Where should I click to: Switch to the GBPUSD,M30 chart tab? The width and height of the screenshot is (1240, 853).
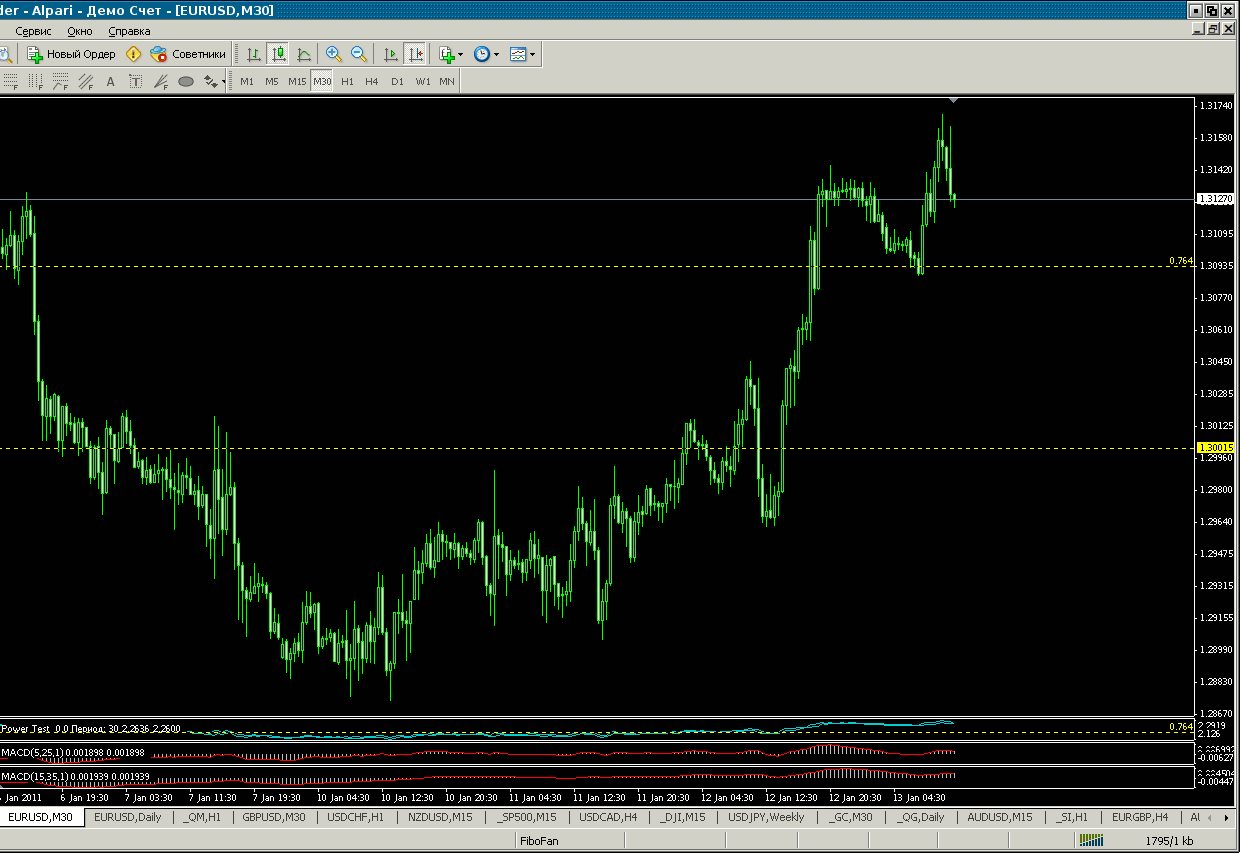(x=274, y=817)
